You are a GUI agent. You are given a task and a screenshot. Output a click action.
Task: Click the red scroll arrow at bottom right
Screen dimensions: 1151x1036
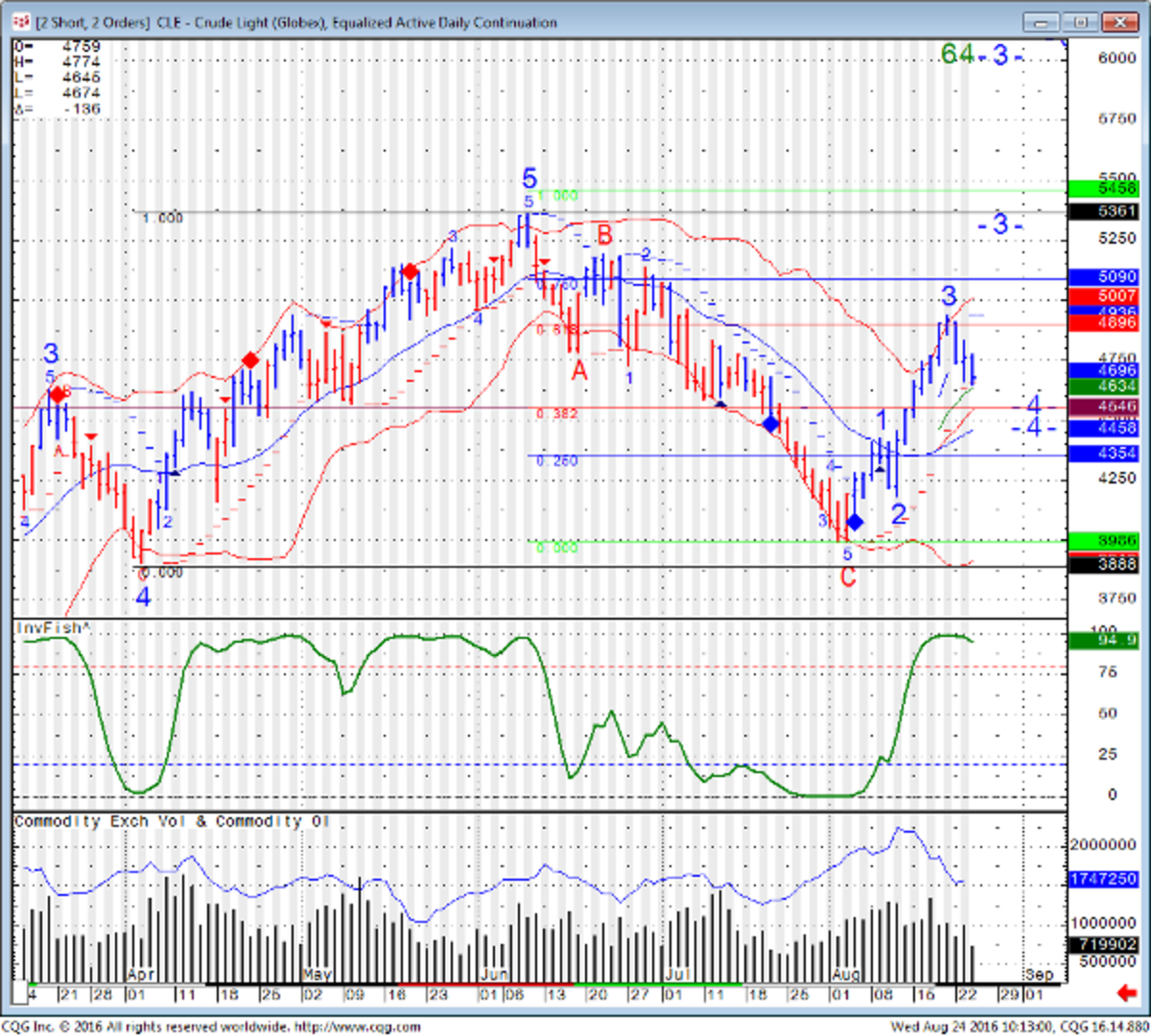pos(1126,992)
